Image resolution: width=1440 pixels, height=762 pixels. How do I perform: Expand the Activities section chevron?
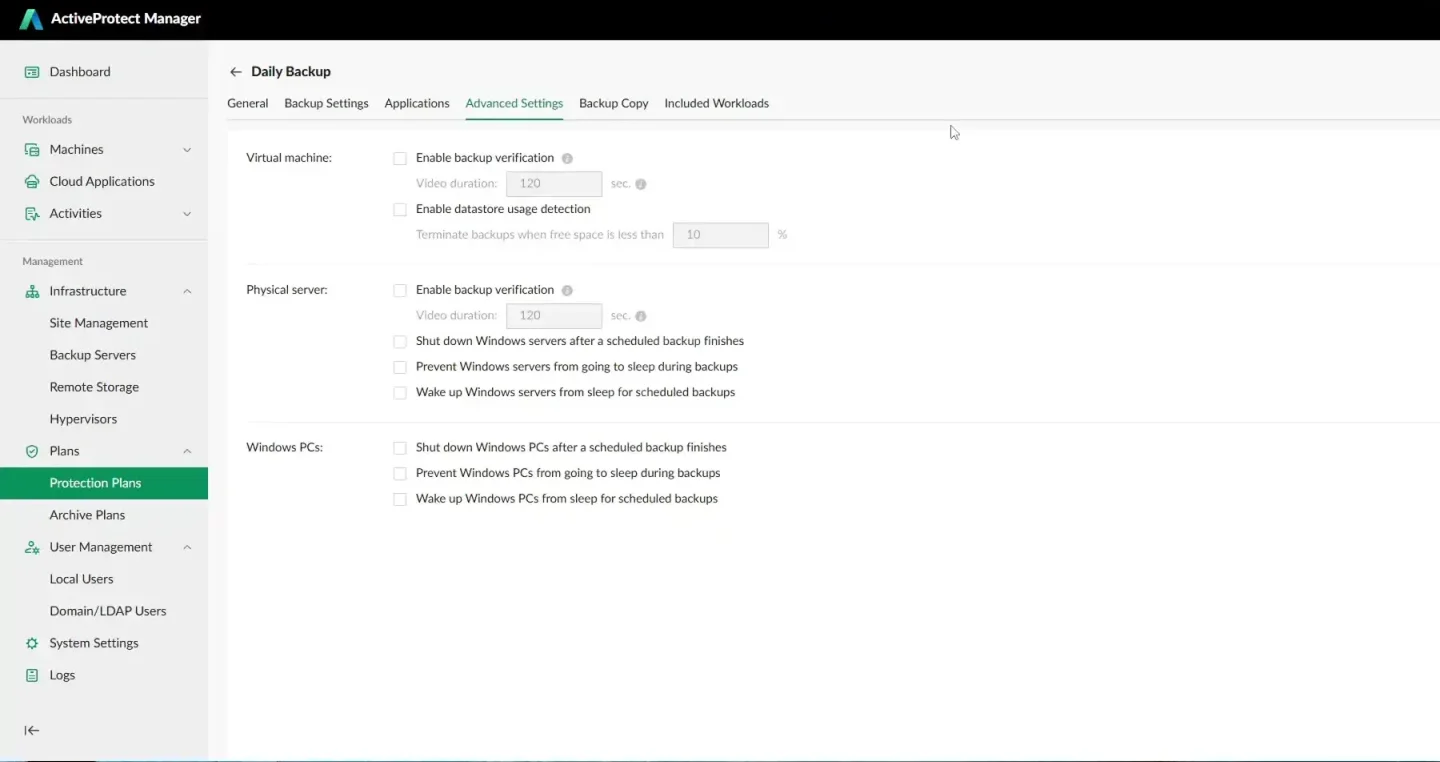pyautogui.click(x=187, y=214)
